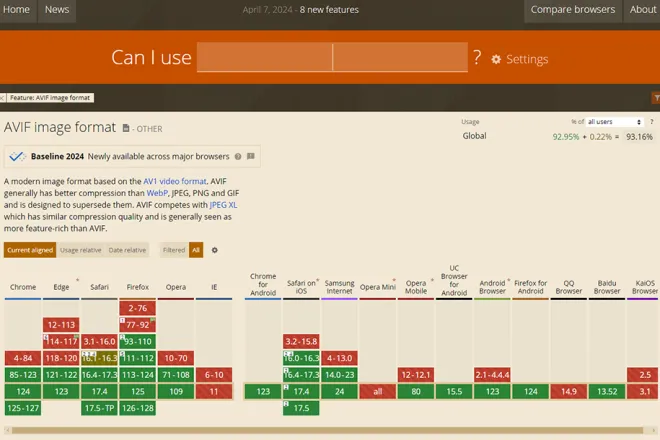Go to Home page
The width and height of the screenshot is (660, 440).
tap(16, 10)
